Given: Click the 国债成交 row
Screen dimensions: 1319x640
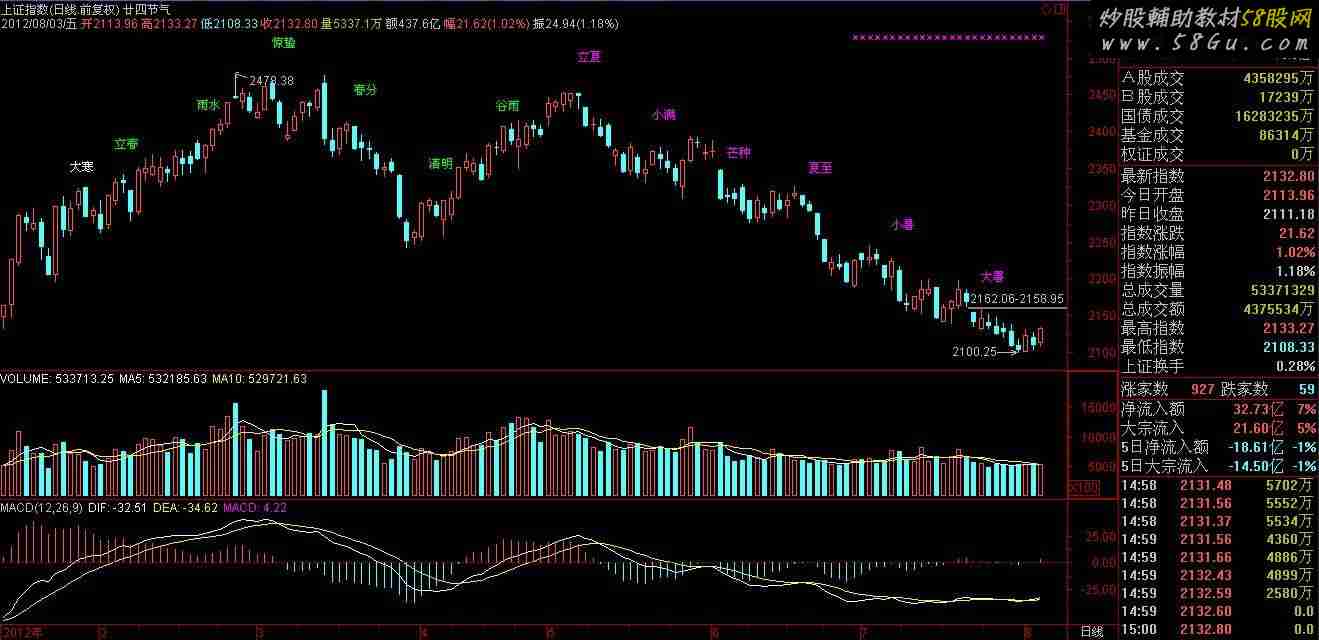Looking at the screenshot, I should click(x=1218, y=116).
